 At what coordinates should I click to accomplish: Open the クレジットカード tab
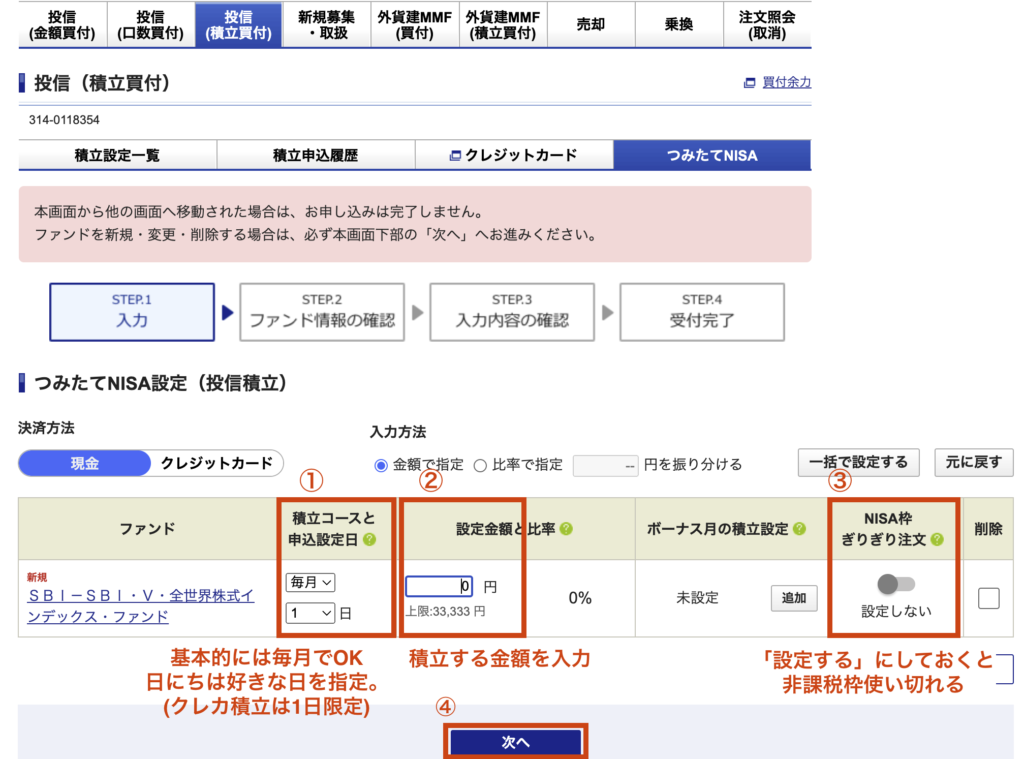pyautogui.click(x=514, y=155)
